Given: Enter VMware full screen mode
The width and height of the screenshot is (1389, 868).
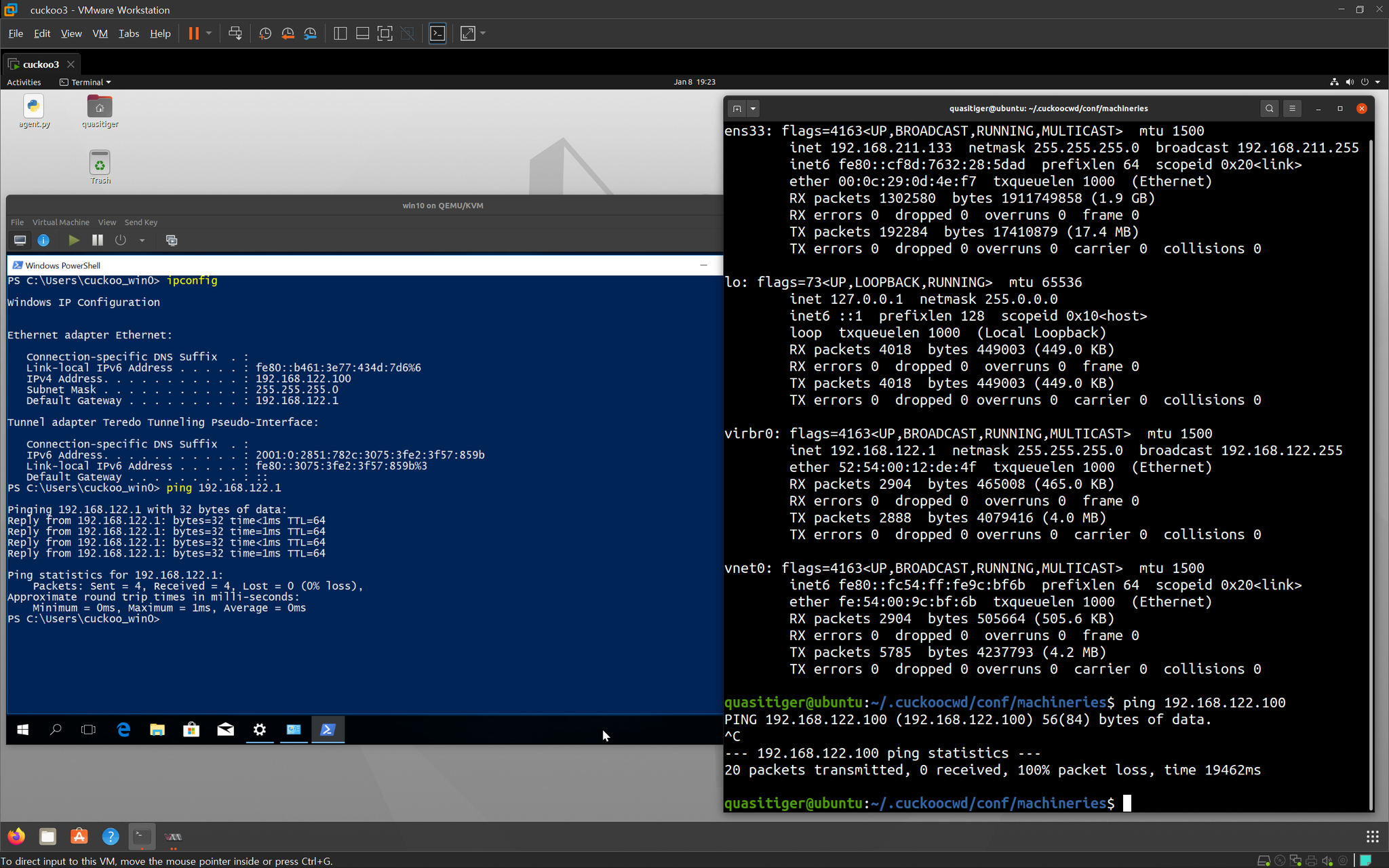Looking at the screenshot, I should coord(385,33).
